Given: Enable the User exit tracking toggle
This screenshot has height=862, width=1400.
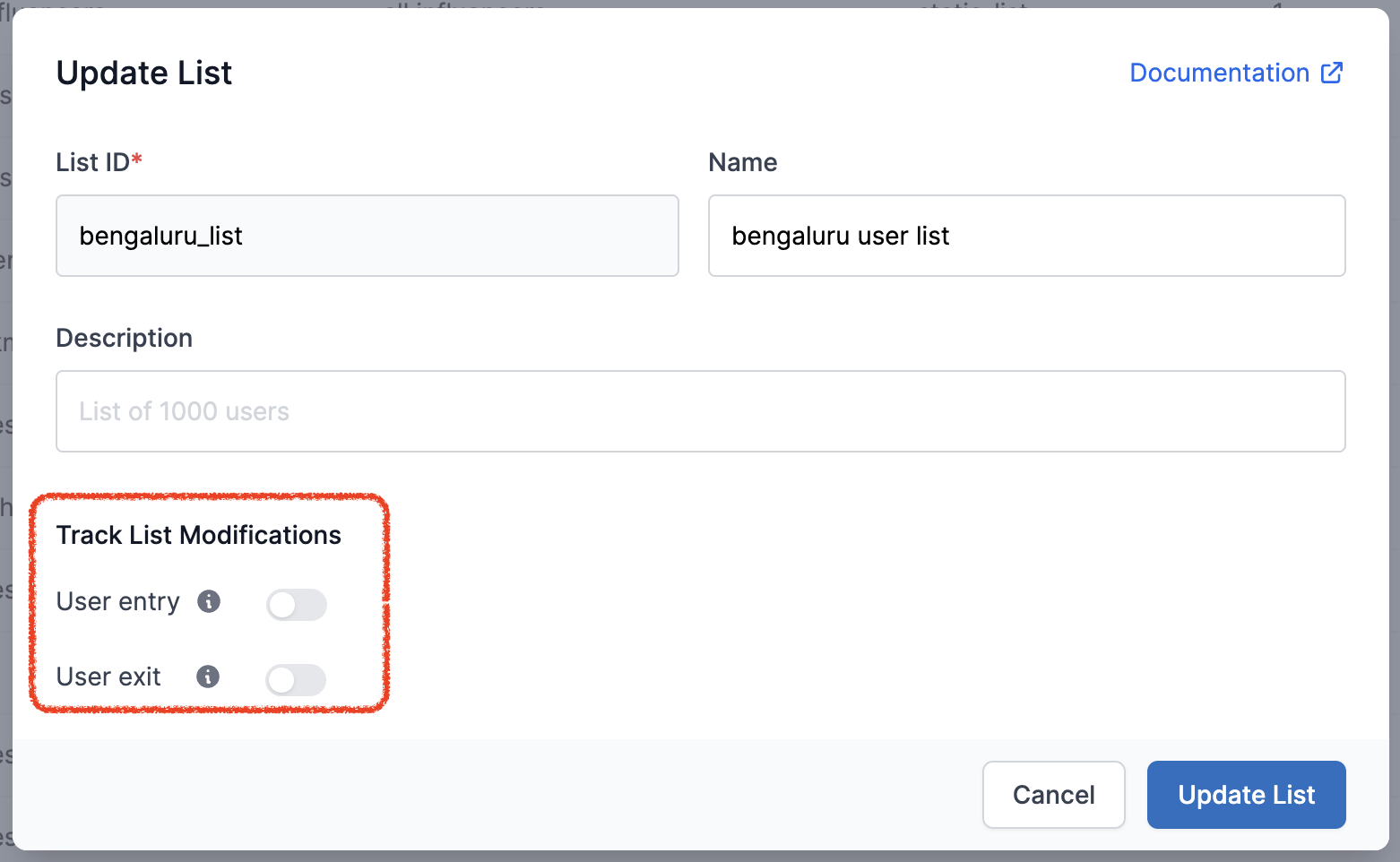Looking at the screenshot, I should point(296,680).
